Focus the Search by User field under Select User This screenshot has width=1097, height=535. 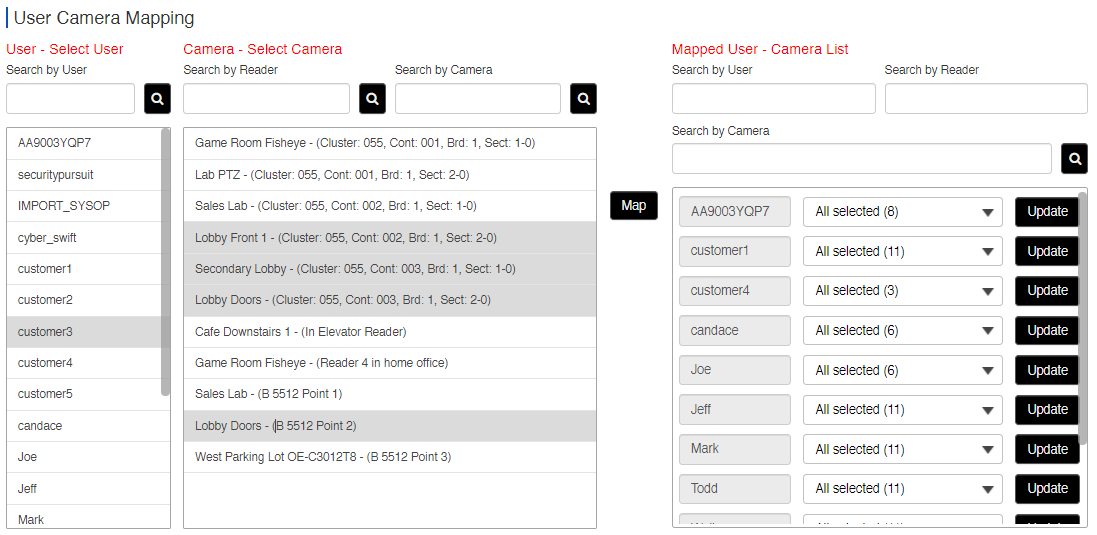pos(71,99)
